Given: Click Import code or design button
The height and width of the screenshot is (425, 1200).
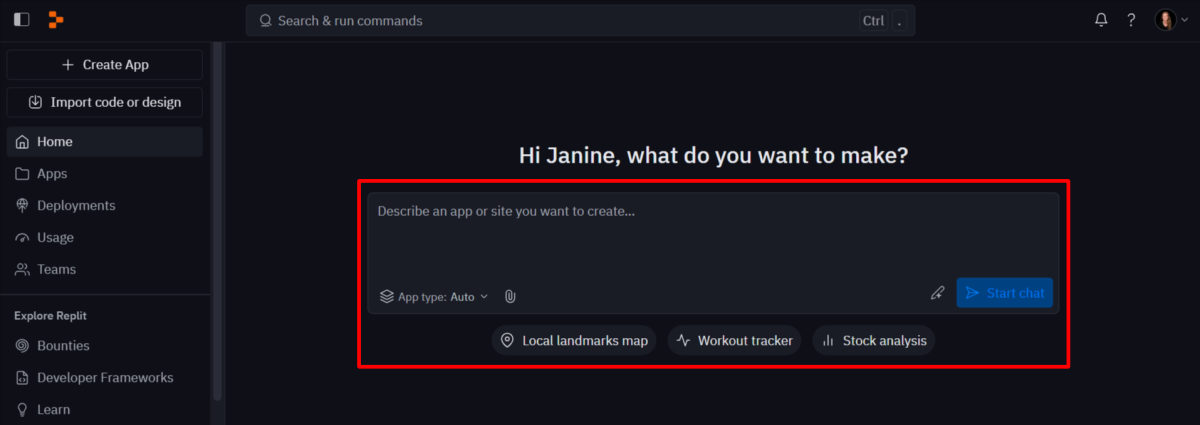Looking at the screenshot, I should point(105,102).
